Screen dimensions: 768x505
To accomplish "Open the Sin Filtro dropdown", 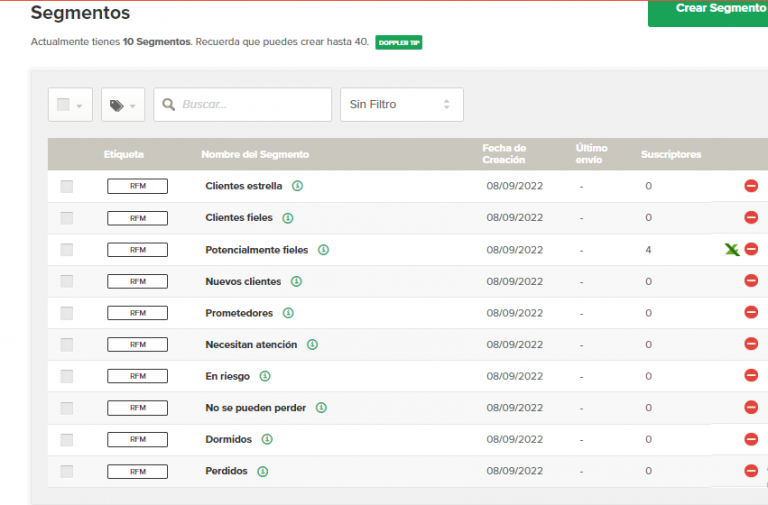I will tap(400, 105).
